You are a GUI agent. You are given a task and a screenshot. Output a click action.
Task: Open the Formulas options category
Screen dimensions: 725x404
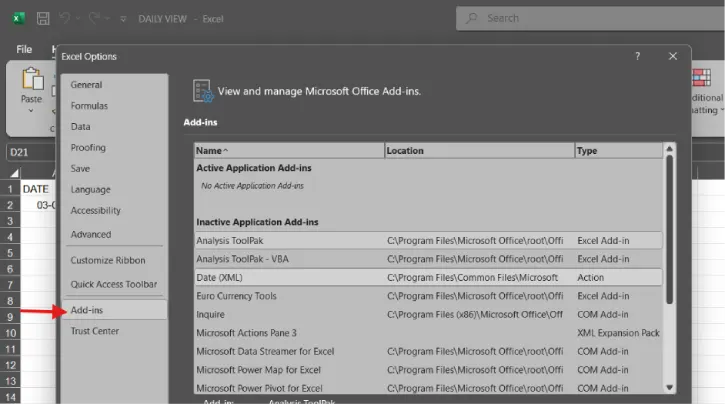(114, 106)
